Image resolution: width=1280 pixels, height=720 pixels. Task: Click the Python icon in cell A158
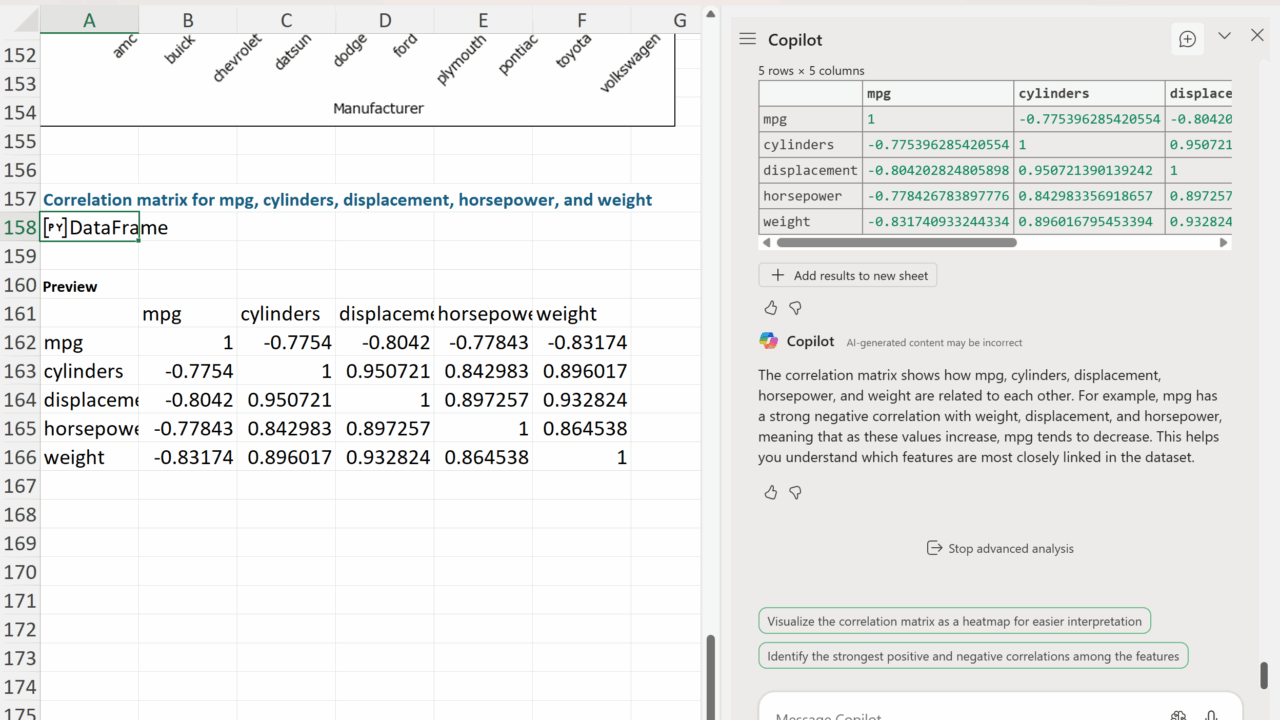click(55, 228)
